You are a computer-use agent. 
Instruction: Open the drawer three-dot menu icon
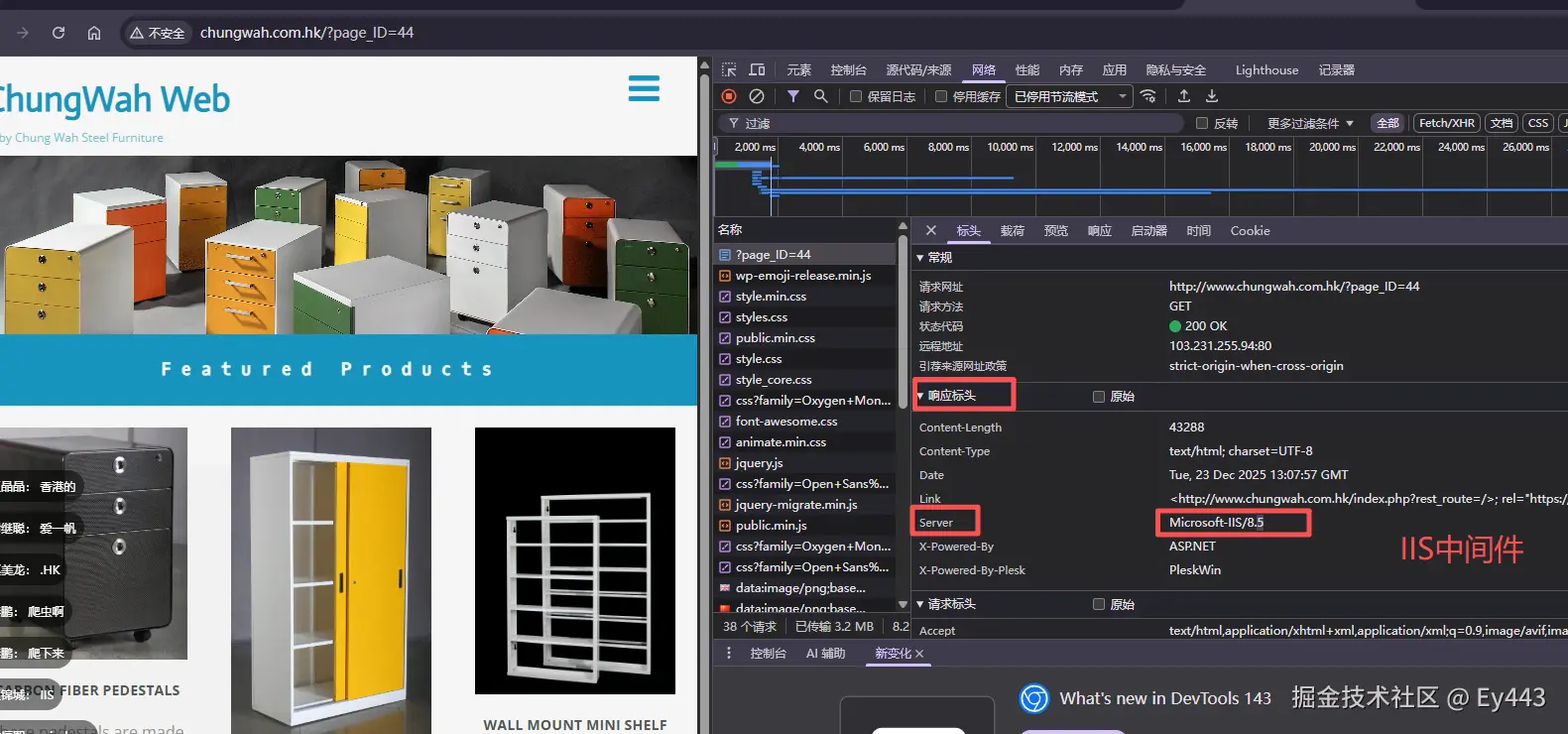[x=729, y=654]
